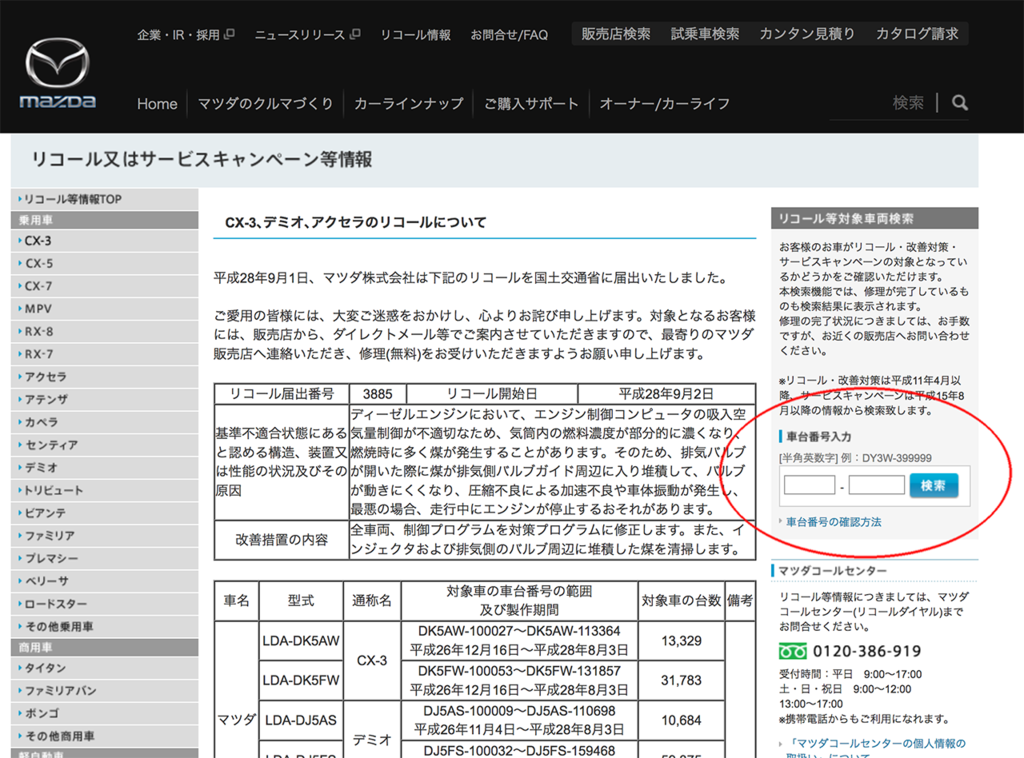Click chassis range DK5AW-100027〜DK5AW-113364
The width and height of the screenshot is (1024, 758).
[519, 631]
